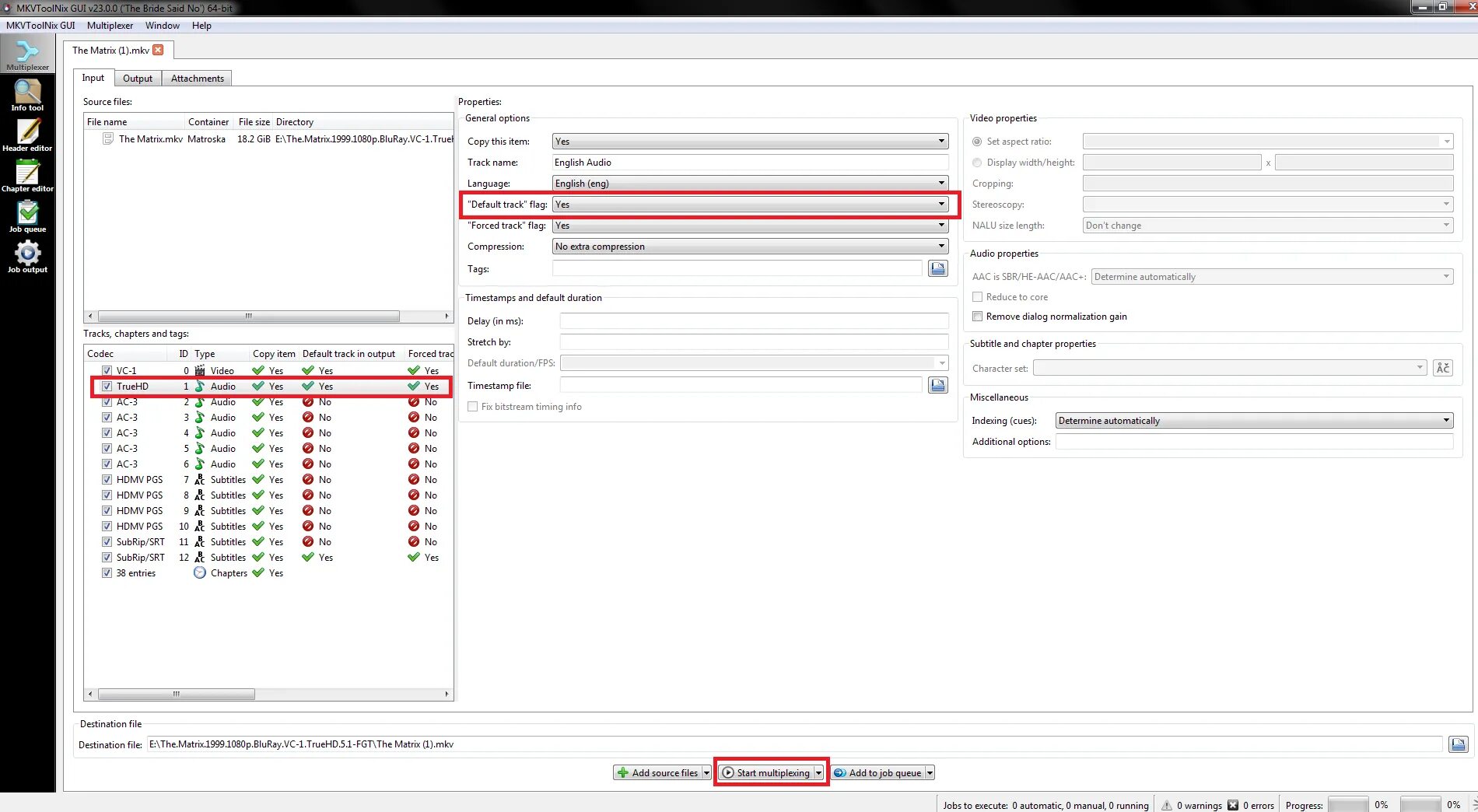Click the audio note icon of TrueHD track
Image resolution: width=1478 pixels, height=812 pixels.
pyautogui.click(x=200, y=386)
